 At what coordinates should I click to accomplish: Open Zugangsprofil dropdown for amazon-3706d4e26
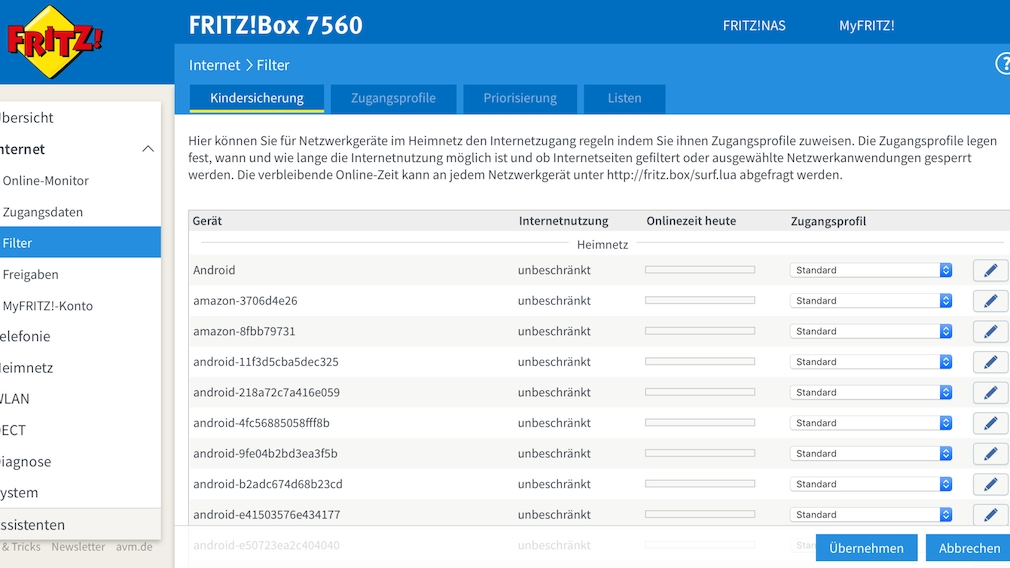871,301
